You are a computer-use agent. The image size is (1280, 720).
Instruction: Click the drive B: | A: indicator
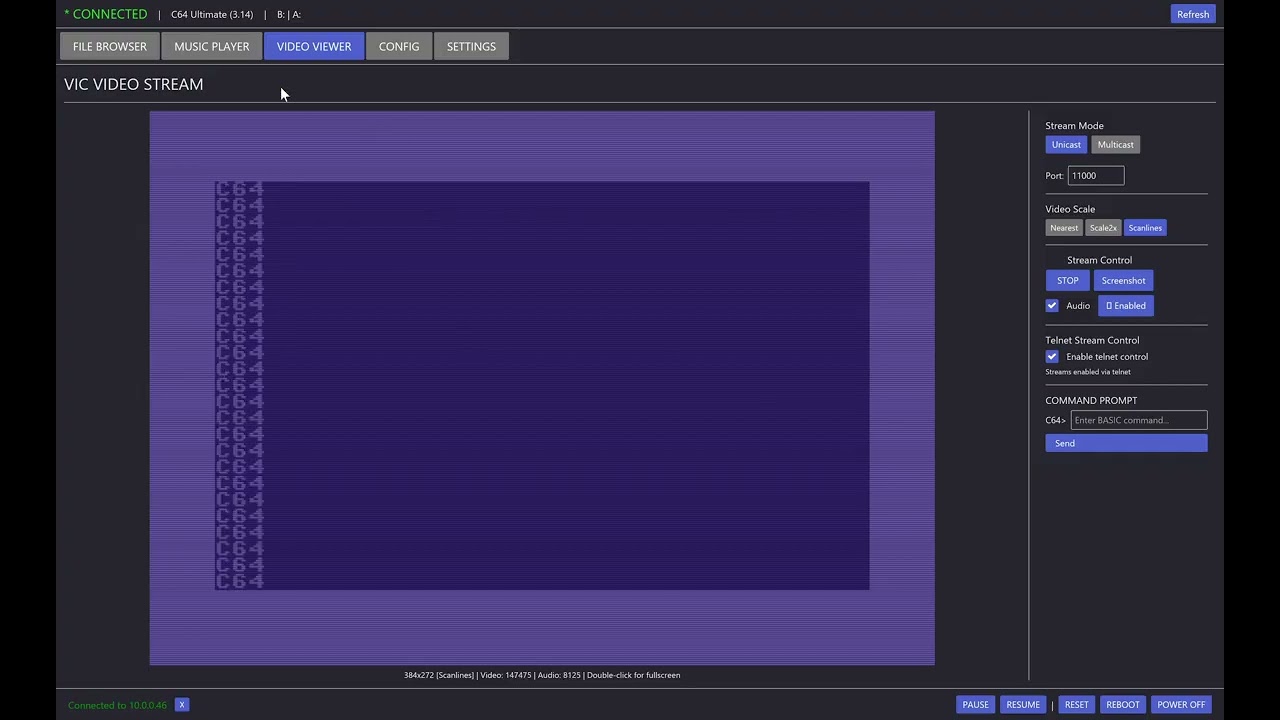289,14
